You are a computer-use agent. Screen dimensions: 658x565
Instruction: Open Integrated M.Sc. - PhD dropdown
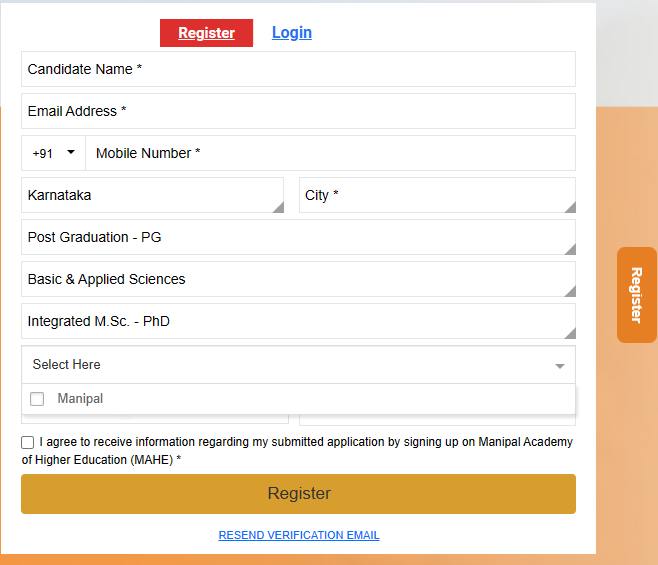(298, 321)
